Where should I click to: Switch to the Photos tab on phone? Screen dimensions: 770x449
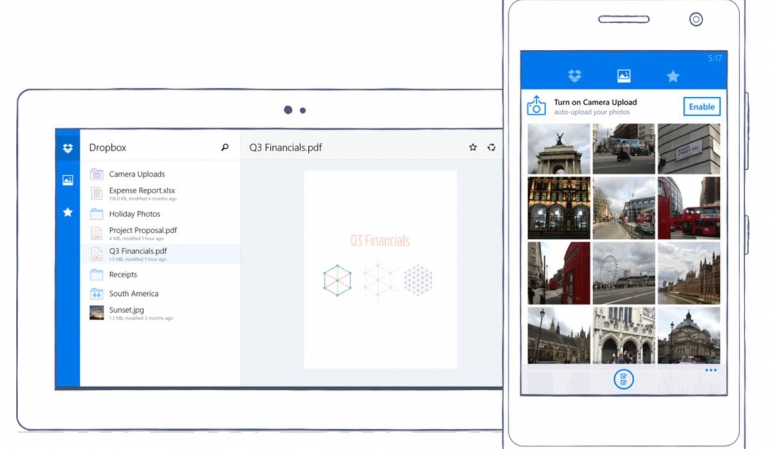(x=623, y=76)
